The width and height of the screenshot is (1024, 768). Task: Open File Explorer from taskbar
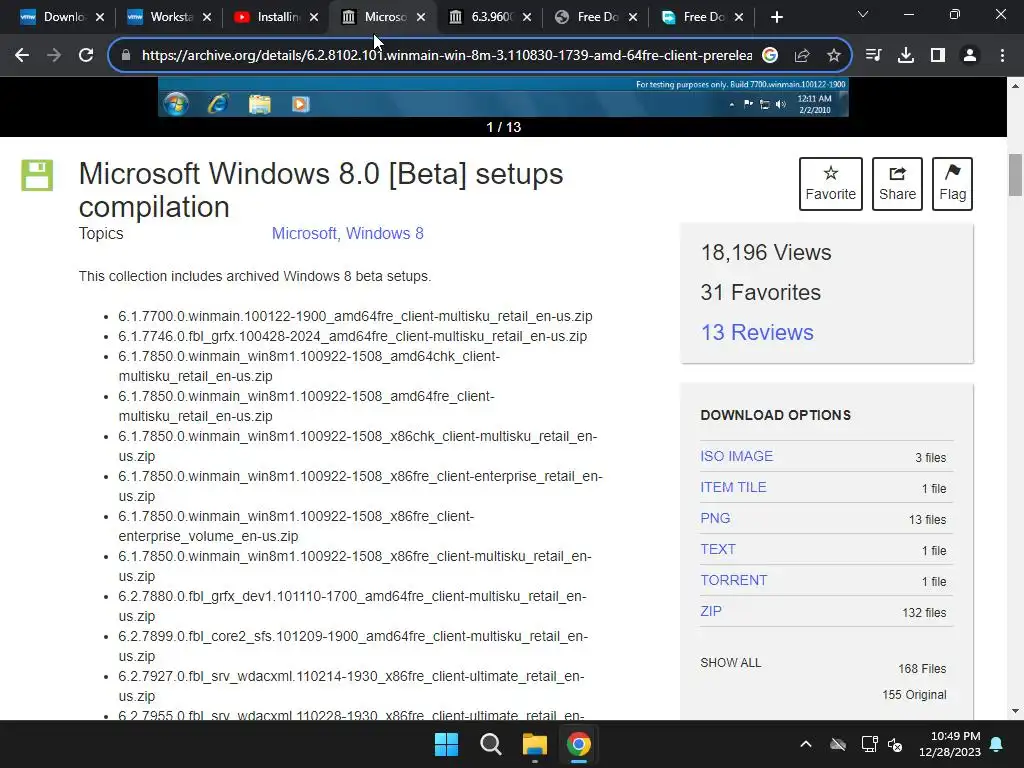[534, 744]
